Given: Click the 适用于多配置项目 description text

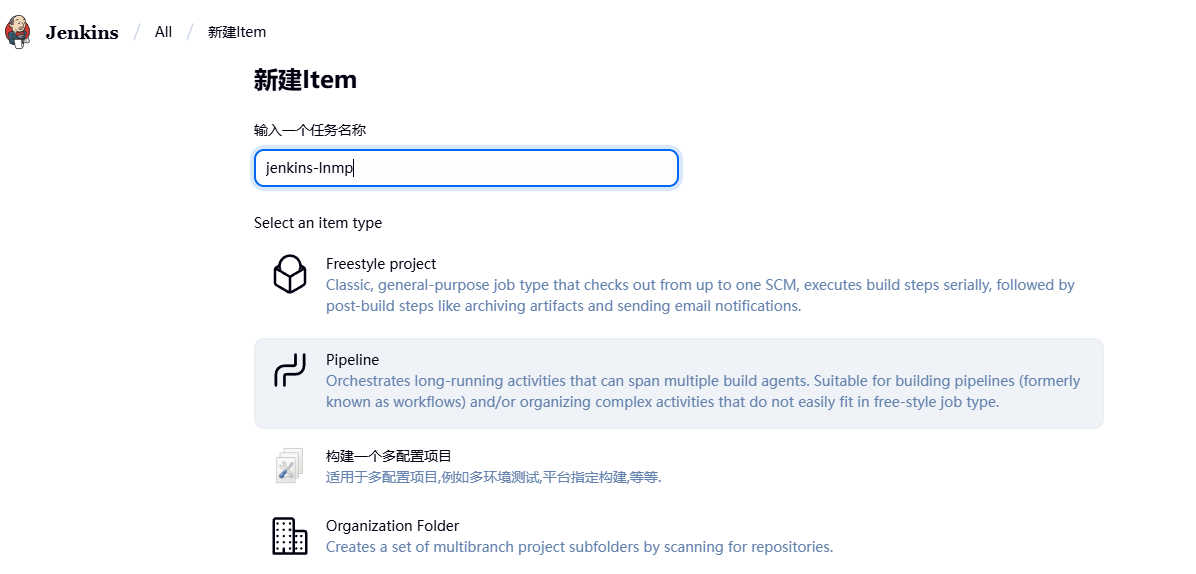Looking at the screenshot, I should pyautogui.click(x=494, y=478).
